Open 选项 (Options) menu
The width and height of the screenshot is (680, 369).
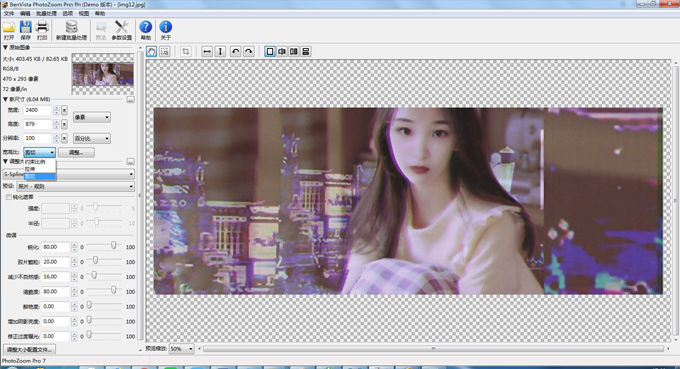[x=68, y=13]
